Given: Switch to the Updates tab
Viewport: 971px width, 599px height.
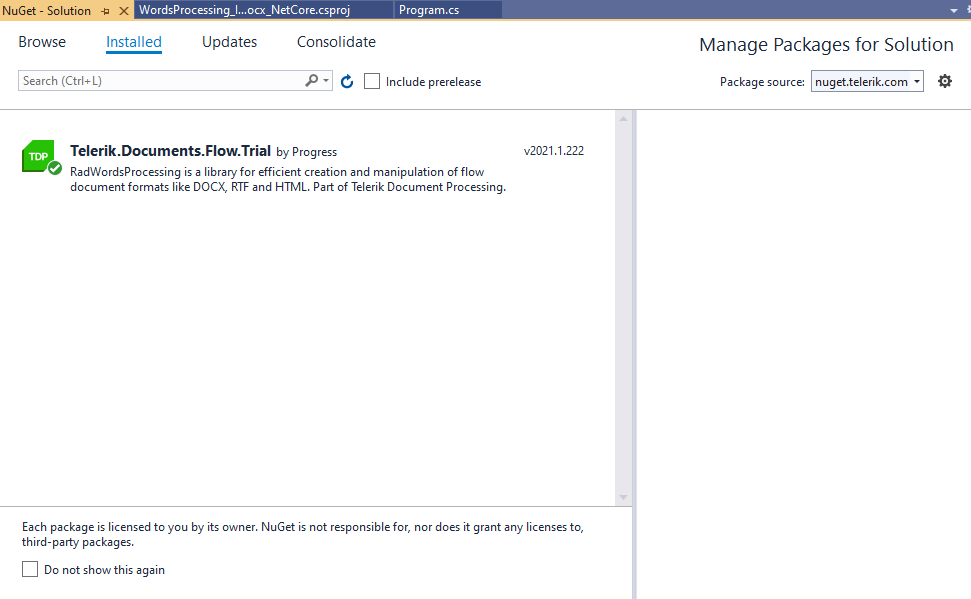Looking at the screenshot, I should pos(229,42).
